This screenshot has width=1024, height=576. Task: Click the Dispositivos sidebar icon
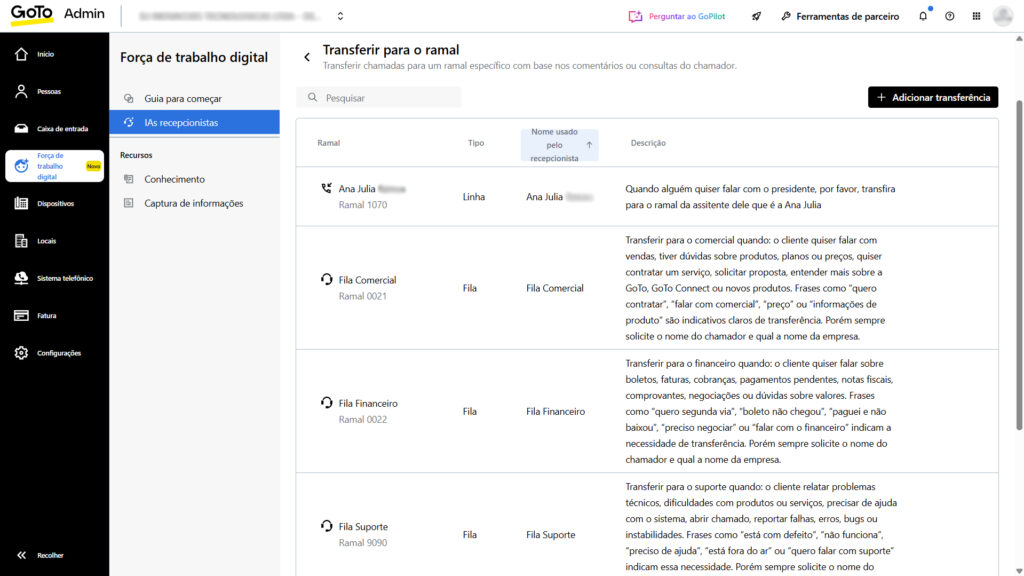(x=22, y=203)
